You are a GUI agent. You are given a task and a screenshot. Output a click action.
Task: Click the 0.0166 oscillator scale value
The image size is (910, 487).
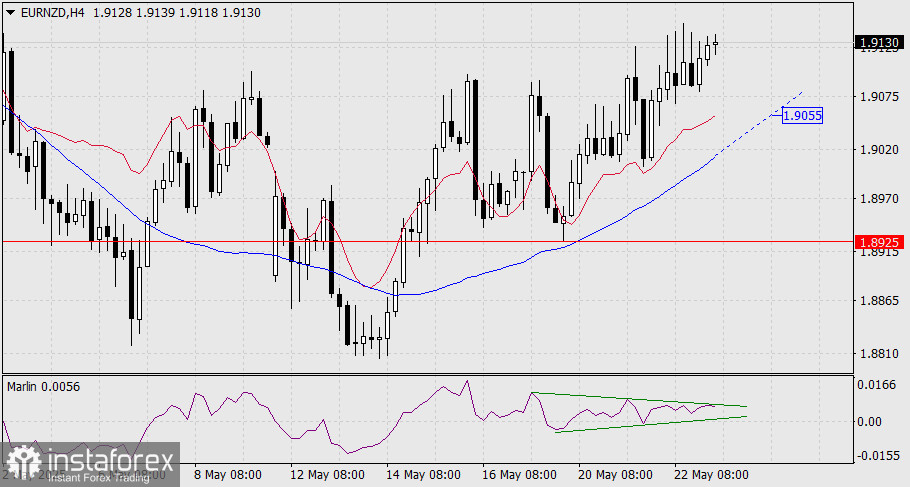pos(879,384)
